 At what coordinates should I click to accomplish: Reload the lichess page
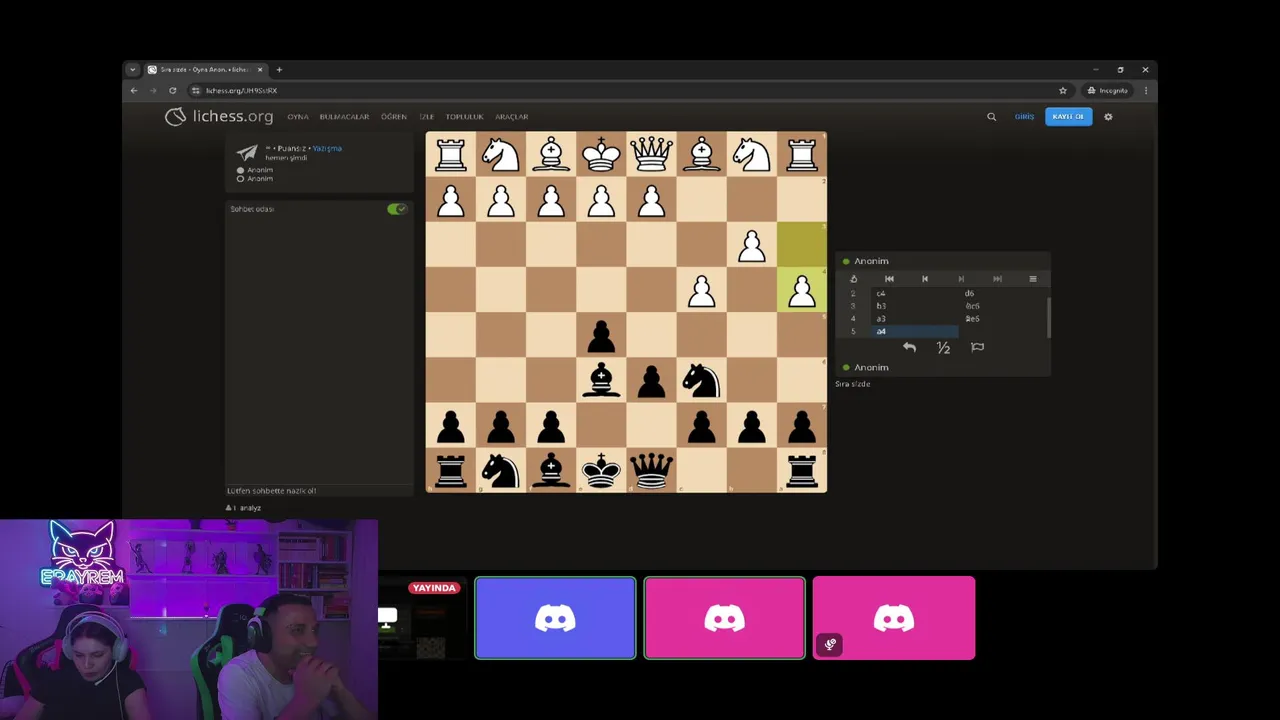(172, 90)
